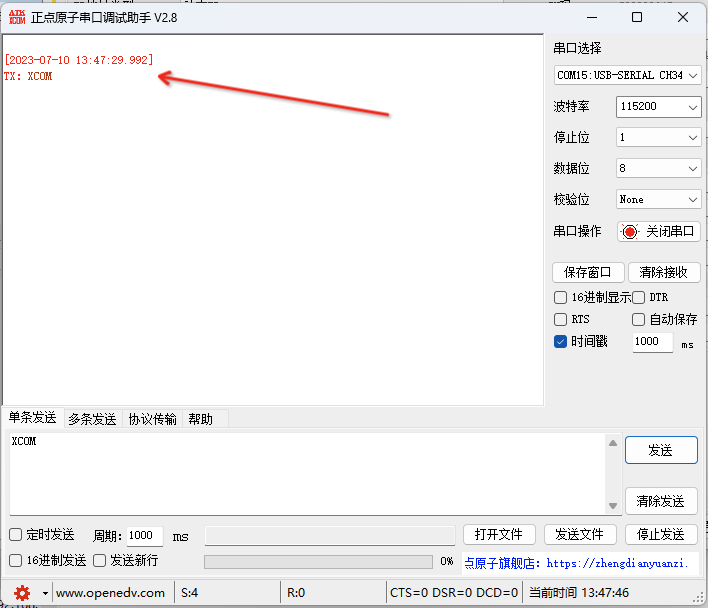The height and width of the screenshot is (608, 708).
Task: Click the 当前时间 13:47:46 status
Action: click(x=579, y=593)
